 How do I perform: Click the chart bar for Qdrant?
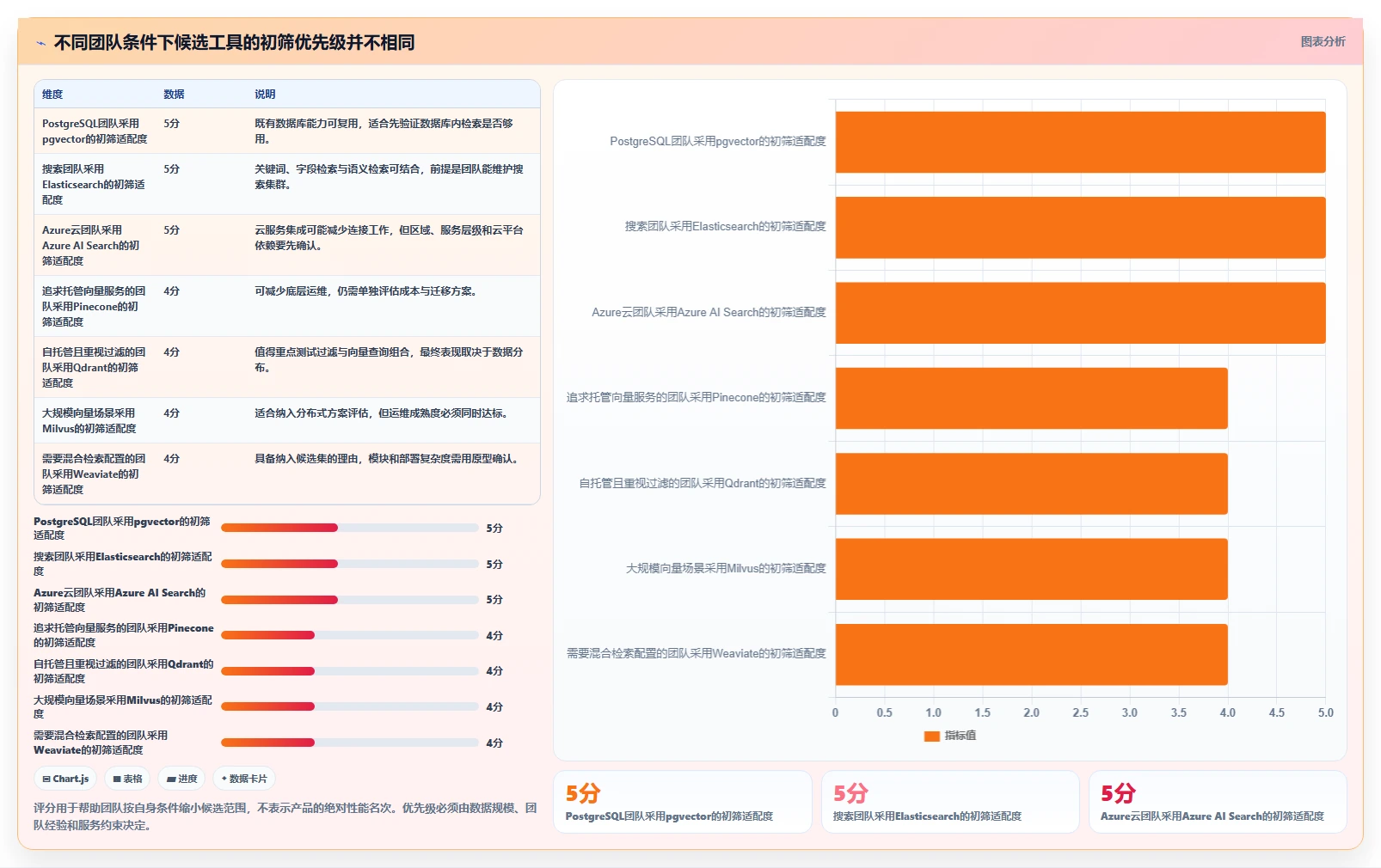[1031, 484]
